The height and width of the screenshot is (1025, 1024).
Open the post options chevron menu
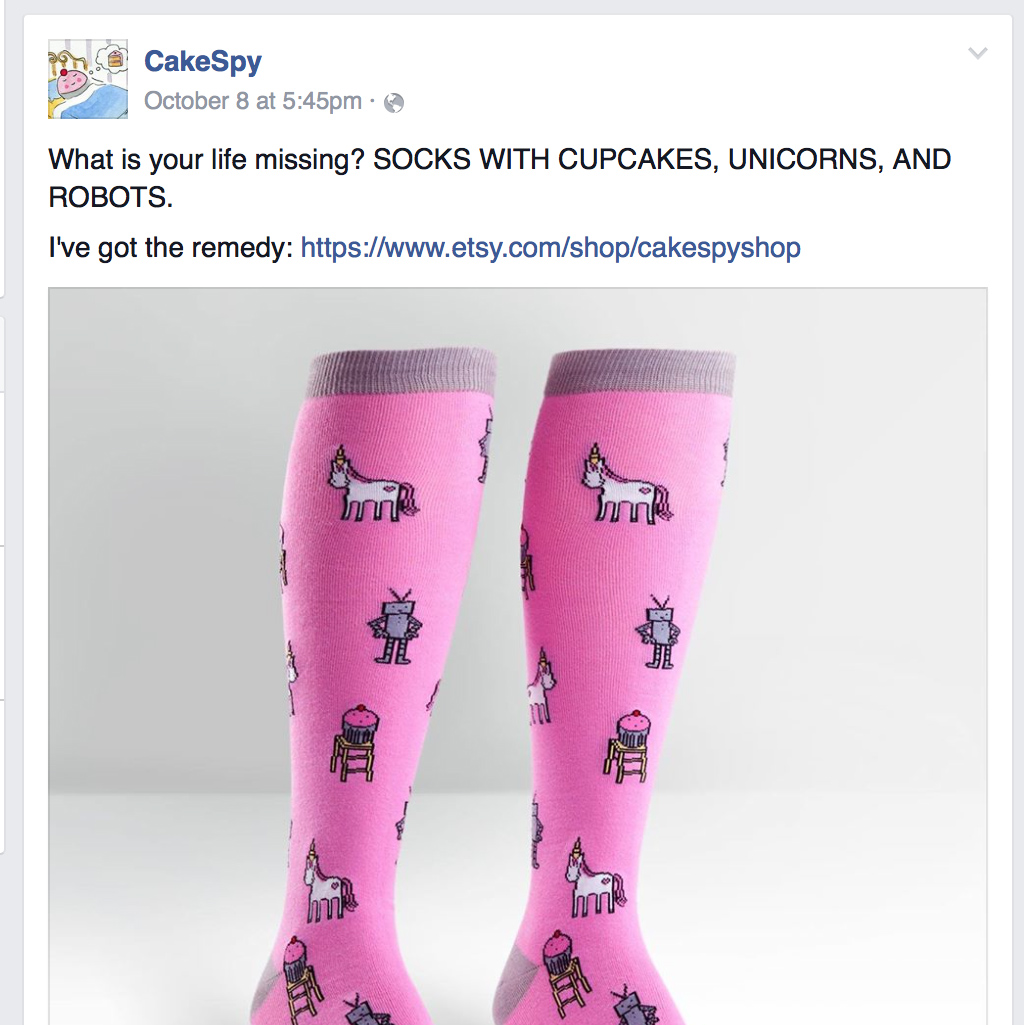pos(977,53)
